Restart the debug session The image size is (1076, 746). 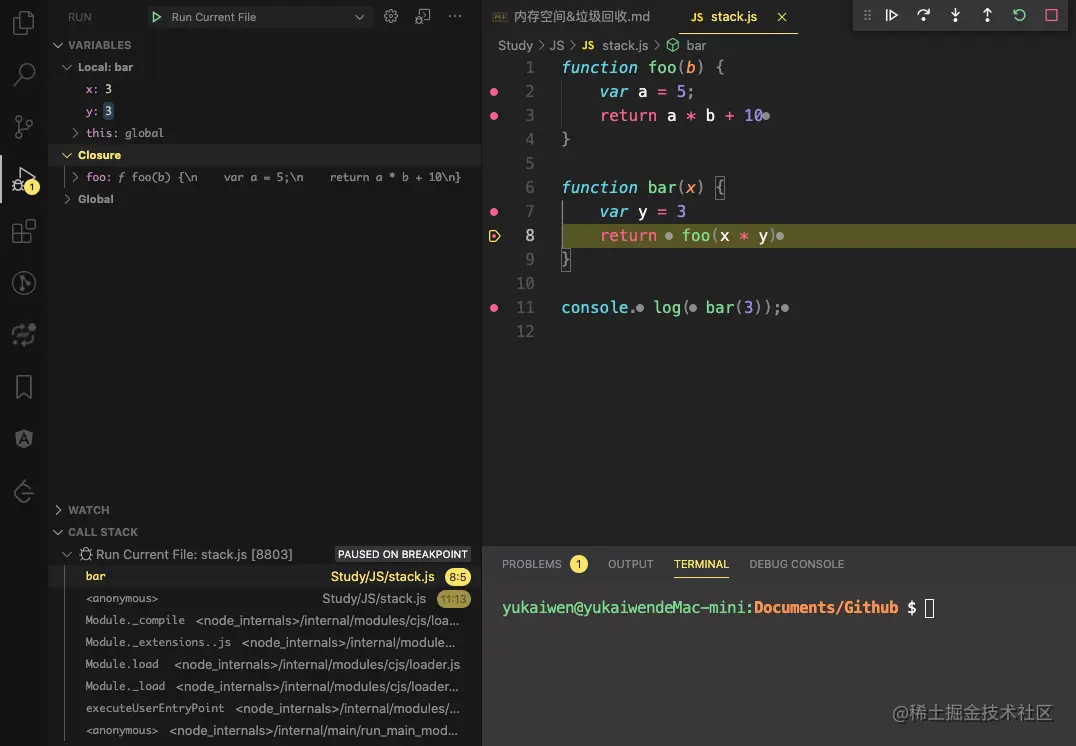[1019, 15]
